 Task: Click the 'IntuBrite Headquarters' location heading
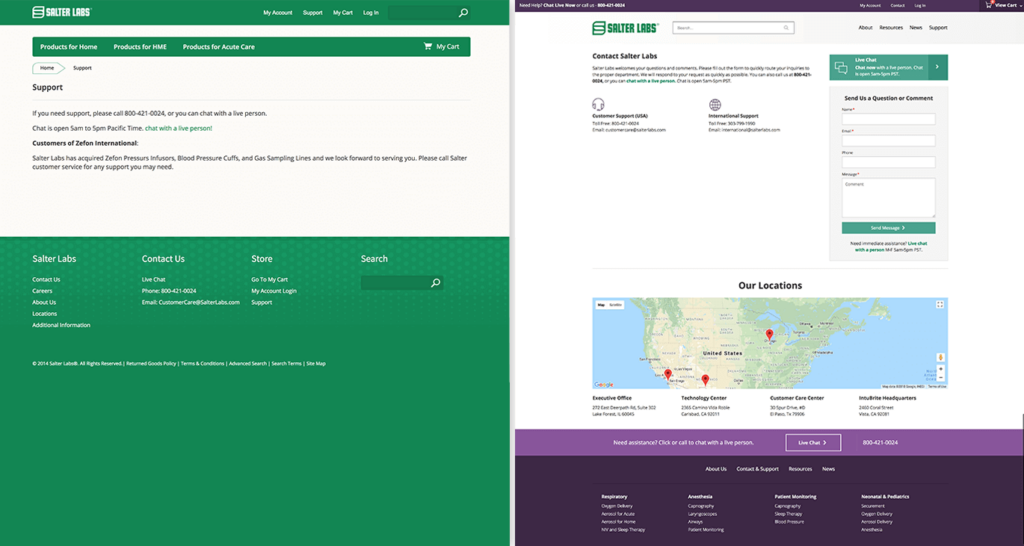888,398
